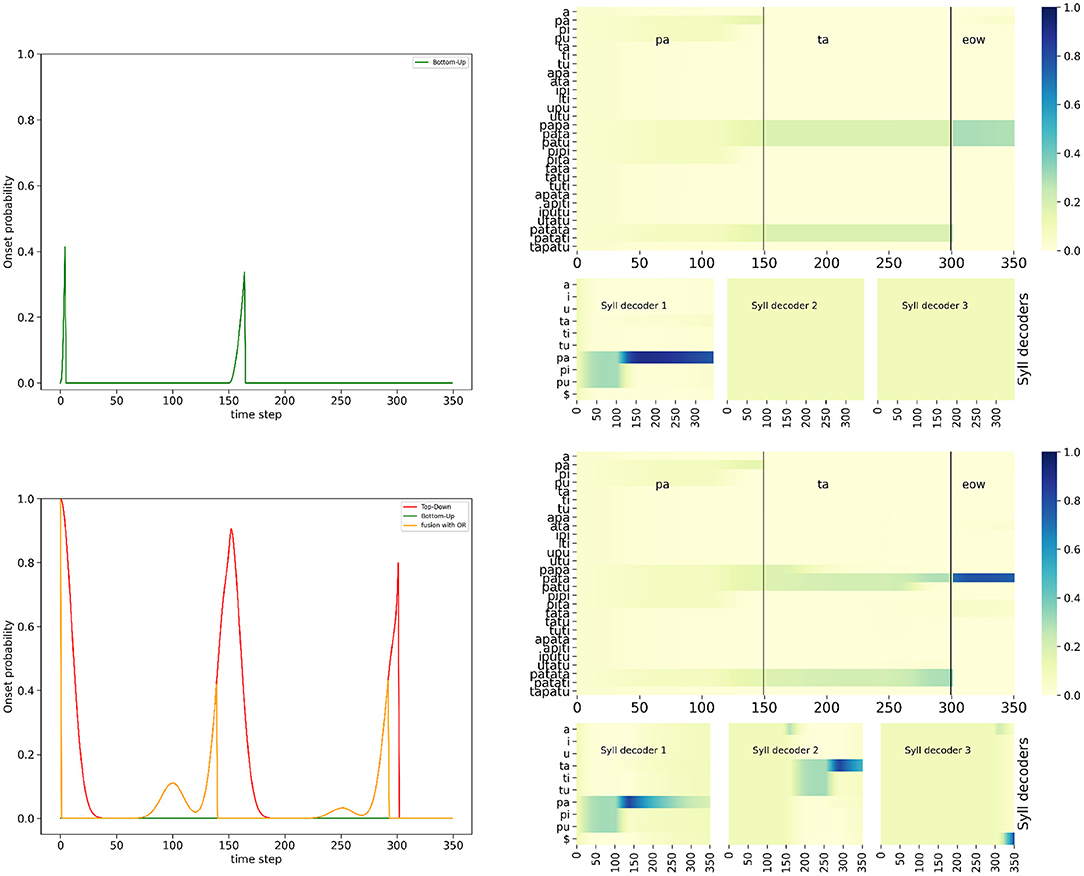This screenshot has width=1084, height=876.
Task: Click the dark blue 'pa' band in upper Syll decoder 1
Action: pos(669,357)
